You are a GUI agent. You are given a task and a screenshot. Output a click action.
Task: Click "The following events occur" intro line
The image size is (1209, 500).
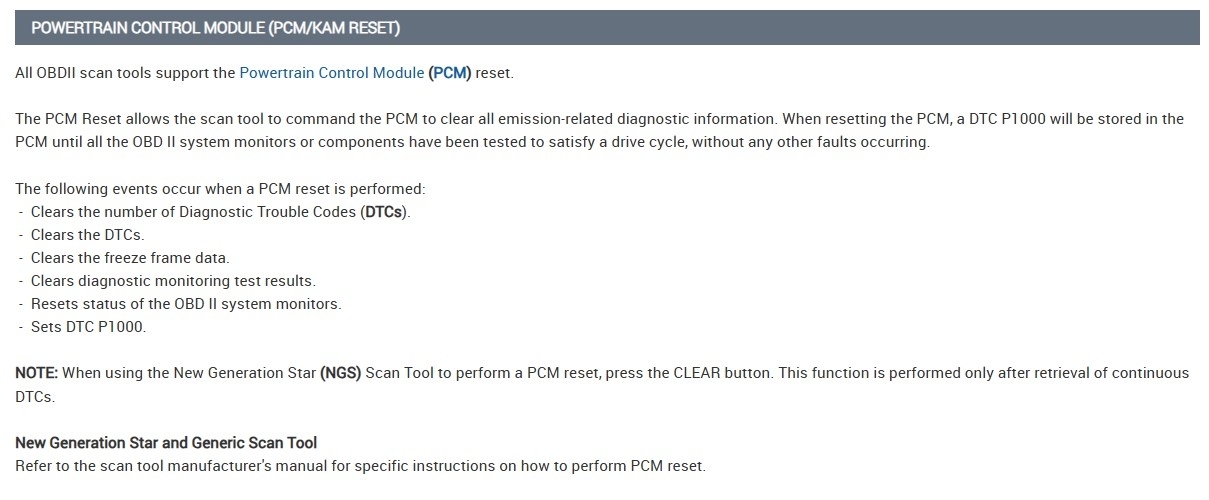pos(220,189)
